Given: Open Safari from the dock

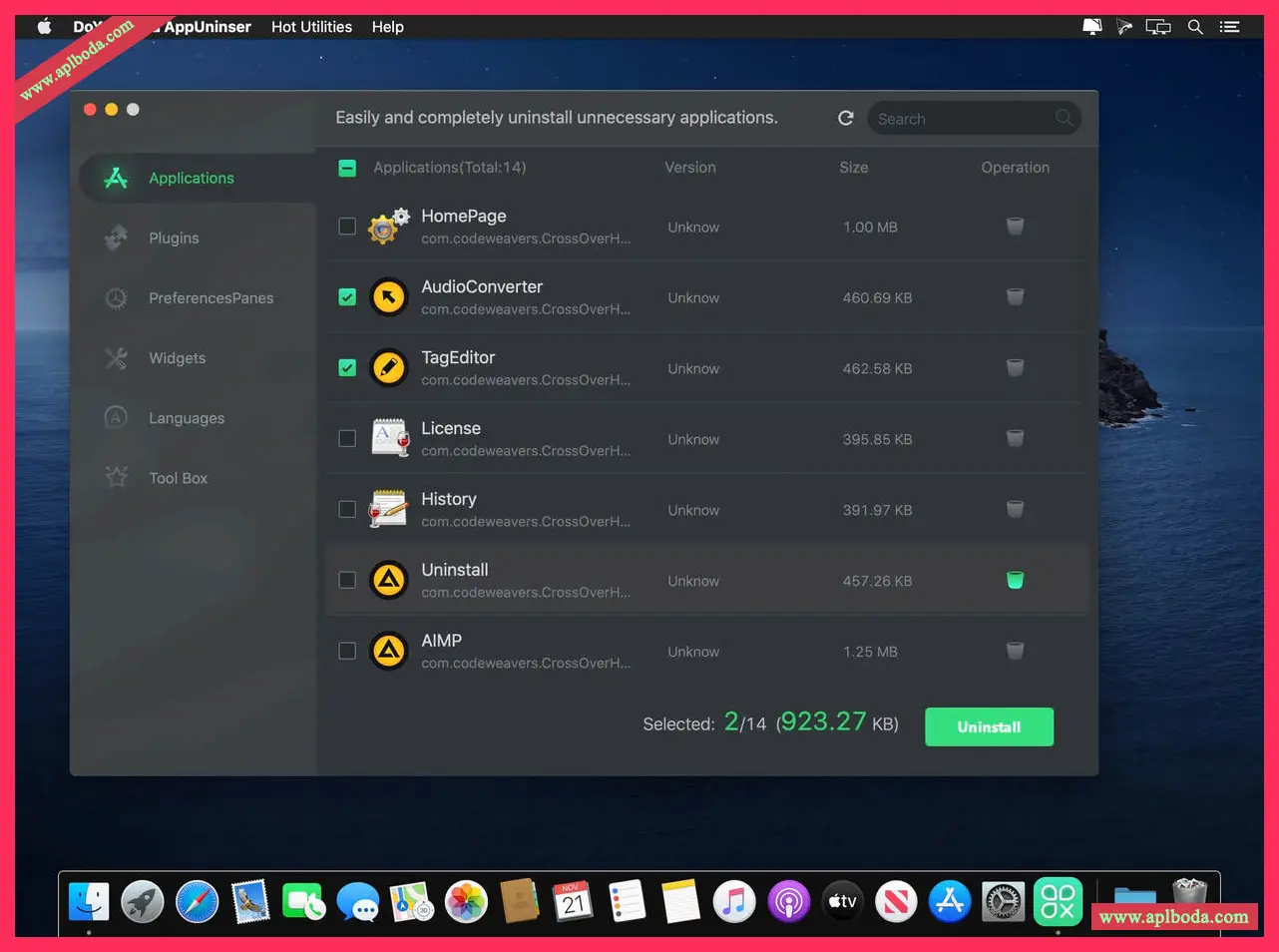Looking at the screenshot, I should pyautogui.click(x=197, y=902).
